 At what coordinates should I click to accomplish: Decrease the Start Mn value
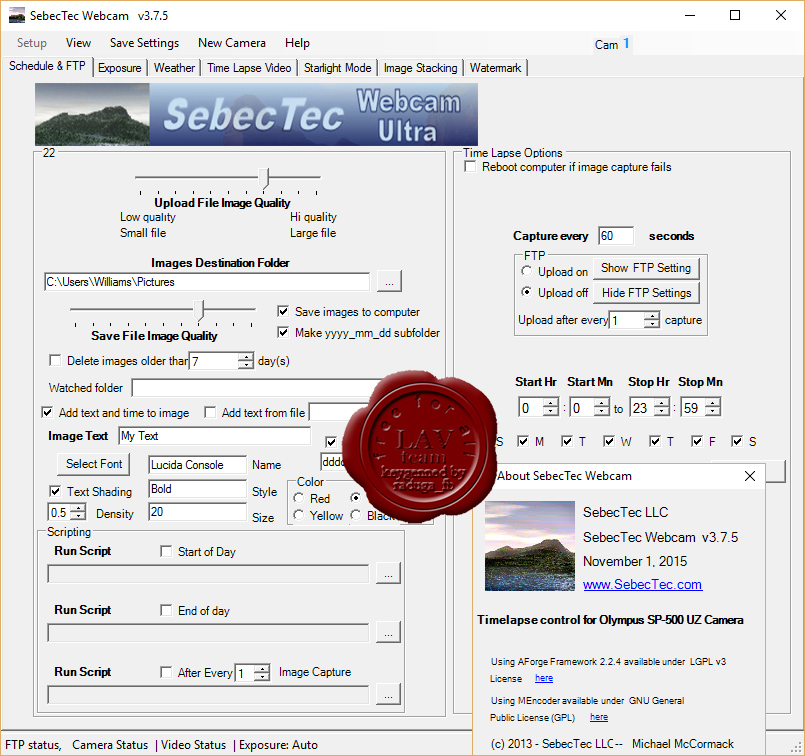pos(602,412)
